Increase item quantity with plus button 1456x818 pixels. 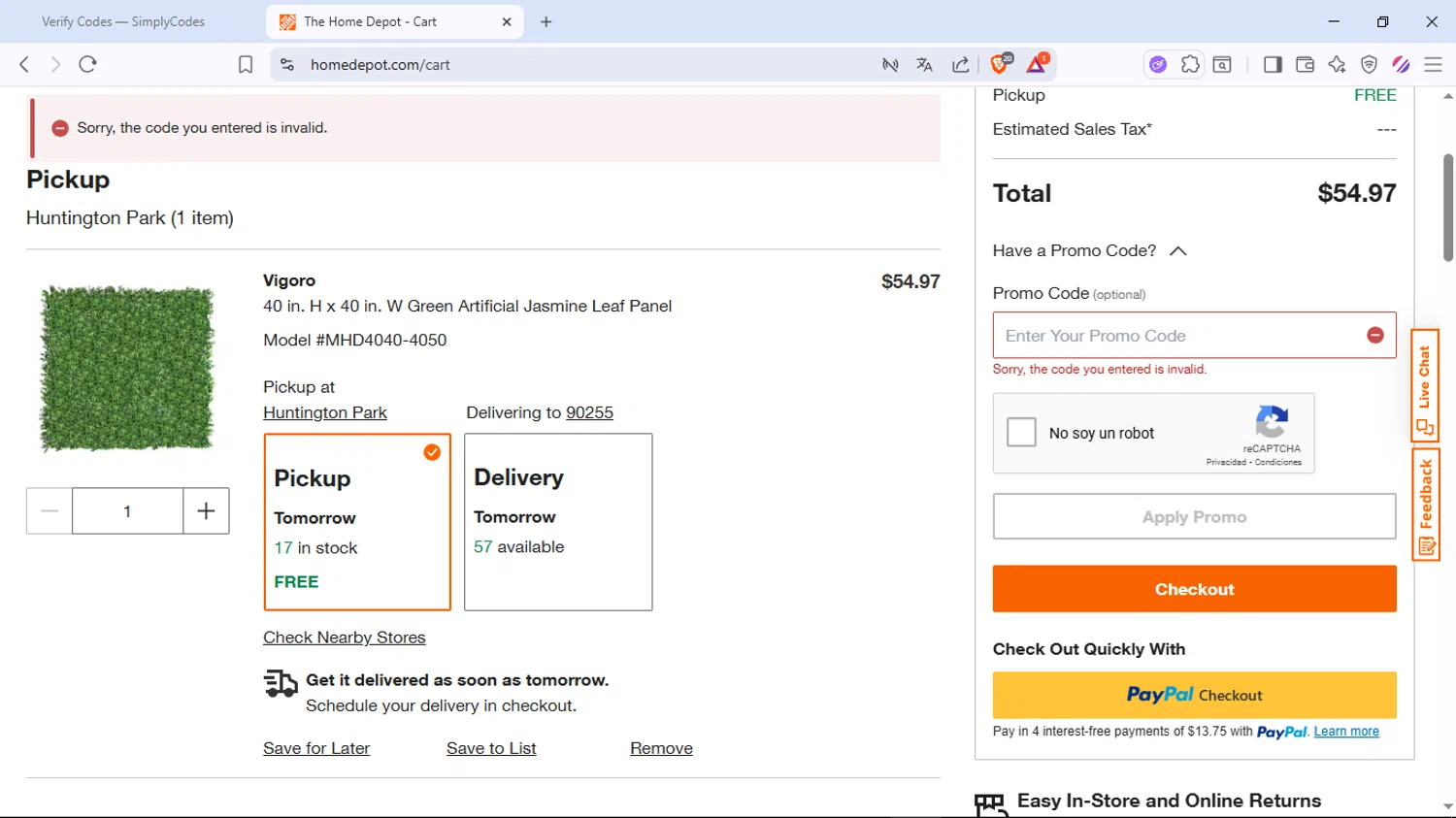pos(206,510)
